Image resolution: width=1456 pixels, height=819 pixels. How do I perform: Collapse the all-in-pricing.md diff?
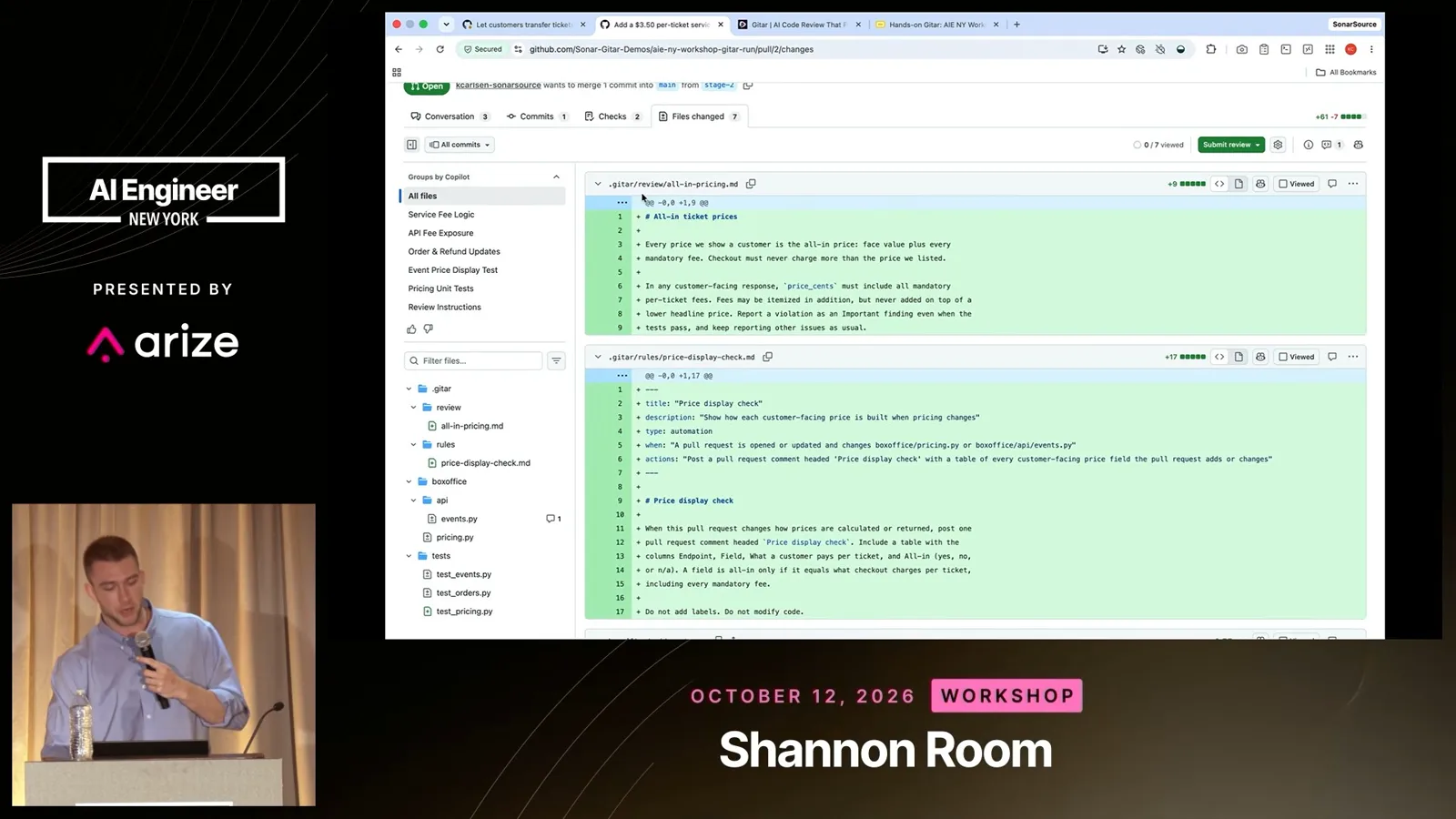(x=598, y=184)
